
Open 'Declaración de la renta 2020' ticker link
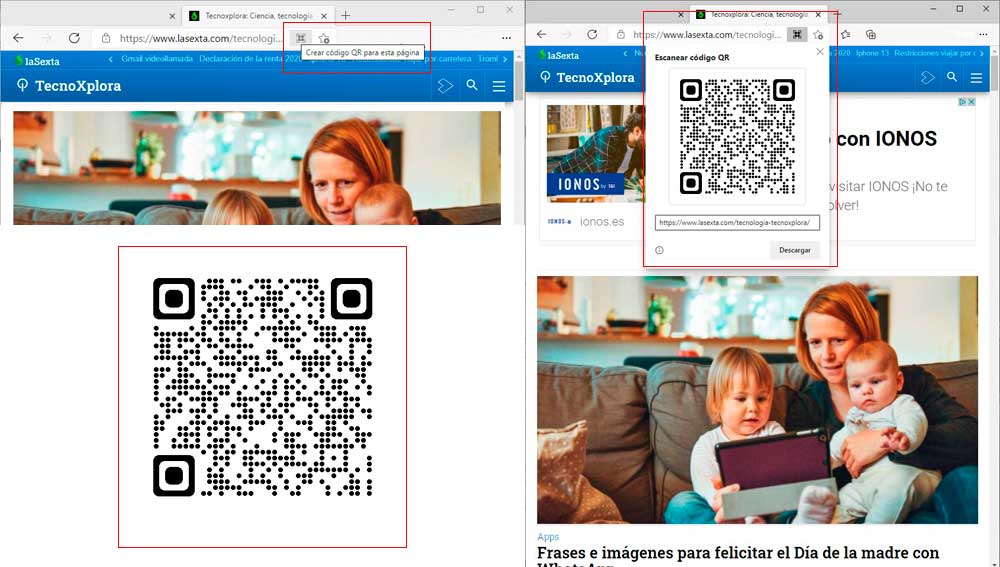(x=249, y=59)
